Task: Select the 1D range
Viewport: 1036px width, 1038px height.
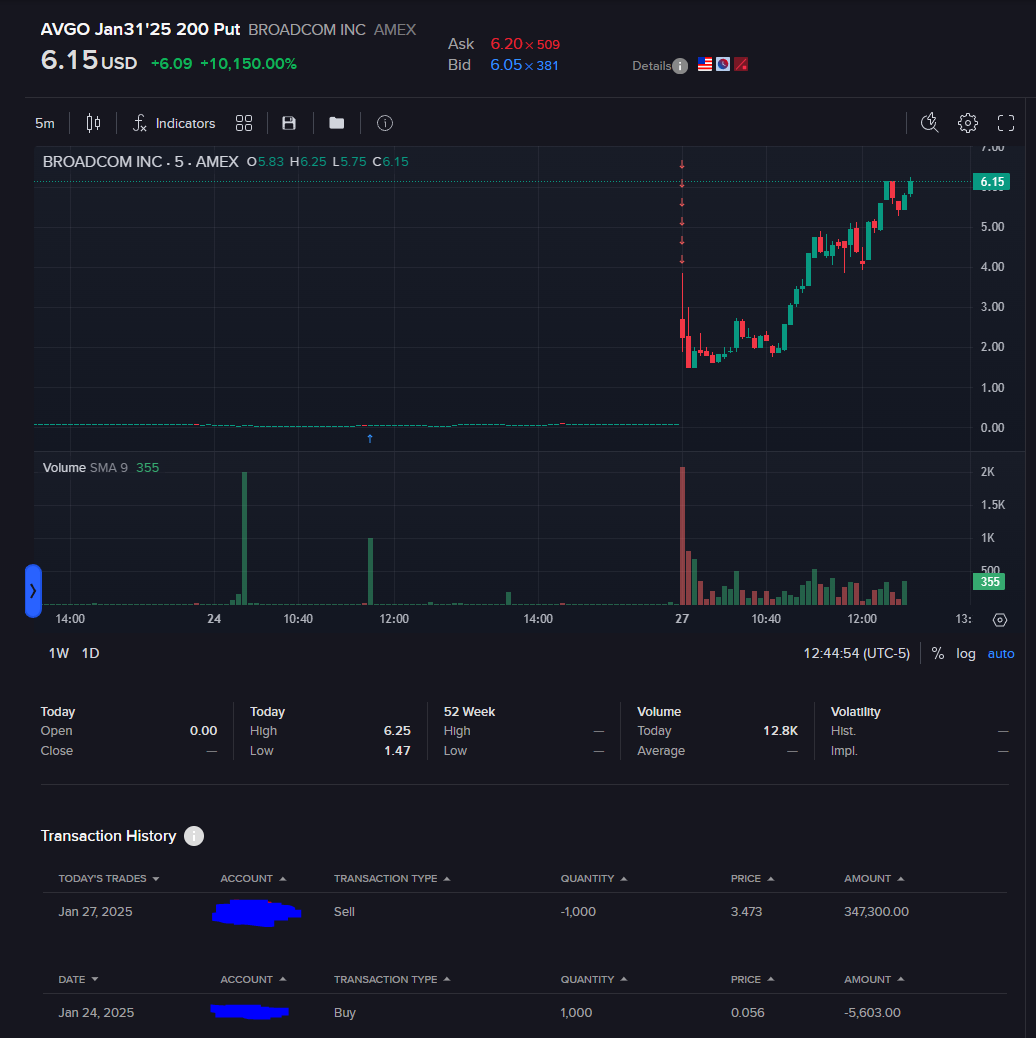Action: 91,653
